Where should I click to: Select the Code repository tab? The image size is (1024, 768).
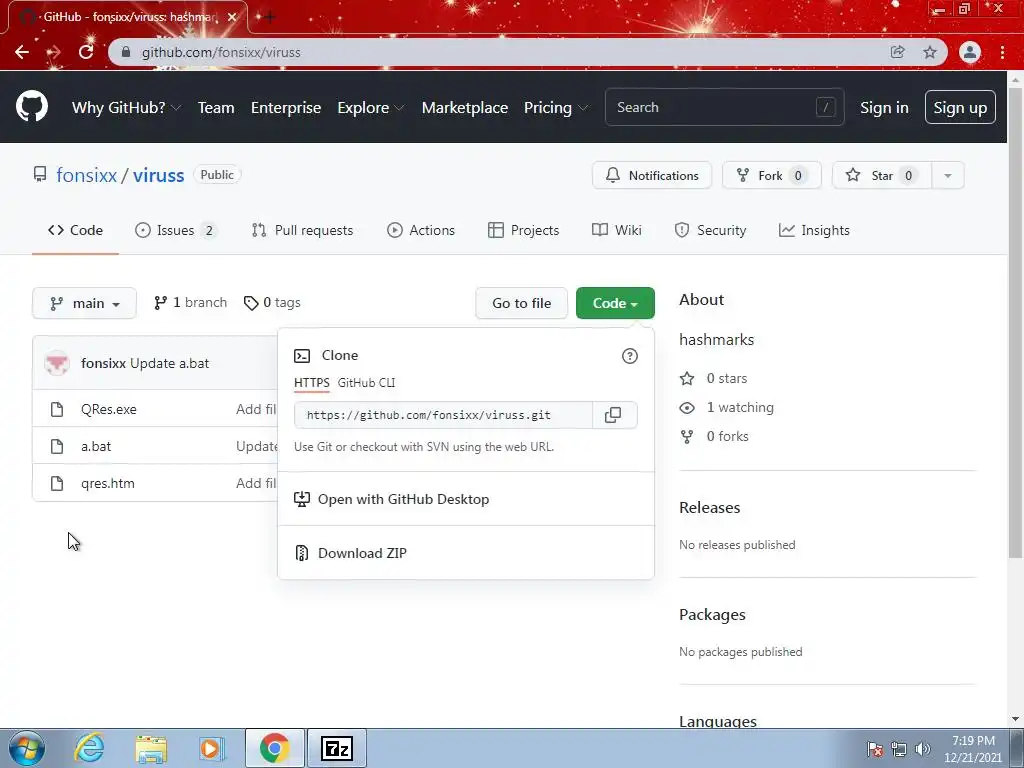(x=75, y=231)
